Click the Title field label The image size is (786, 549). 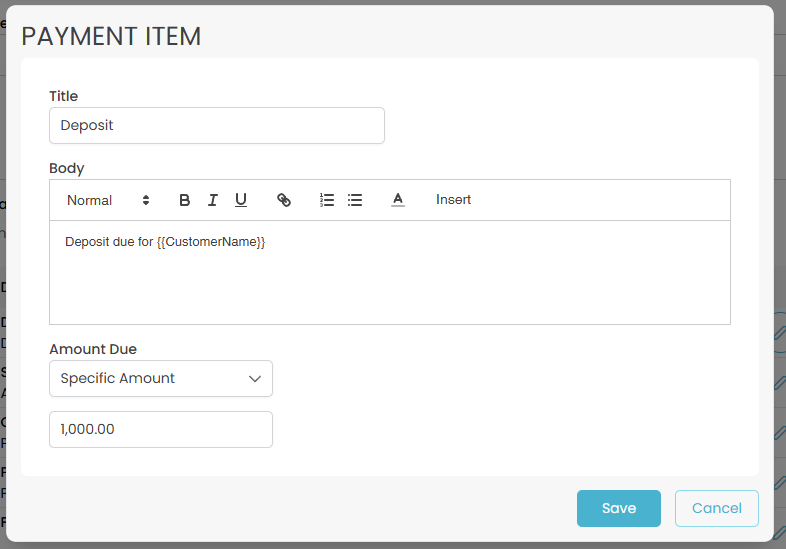coord(64,96)
